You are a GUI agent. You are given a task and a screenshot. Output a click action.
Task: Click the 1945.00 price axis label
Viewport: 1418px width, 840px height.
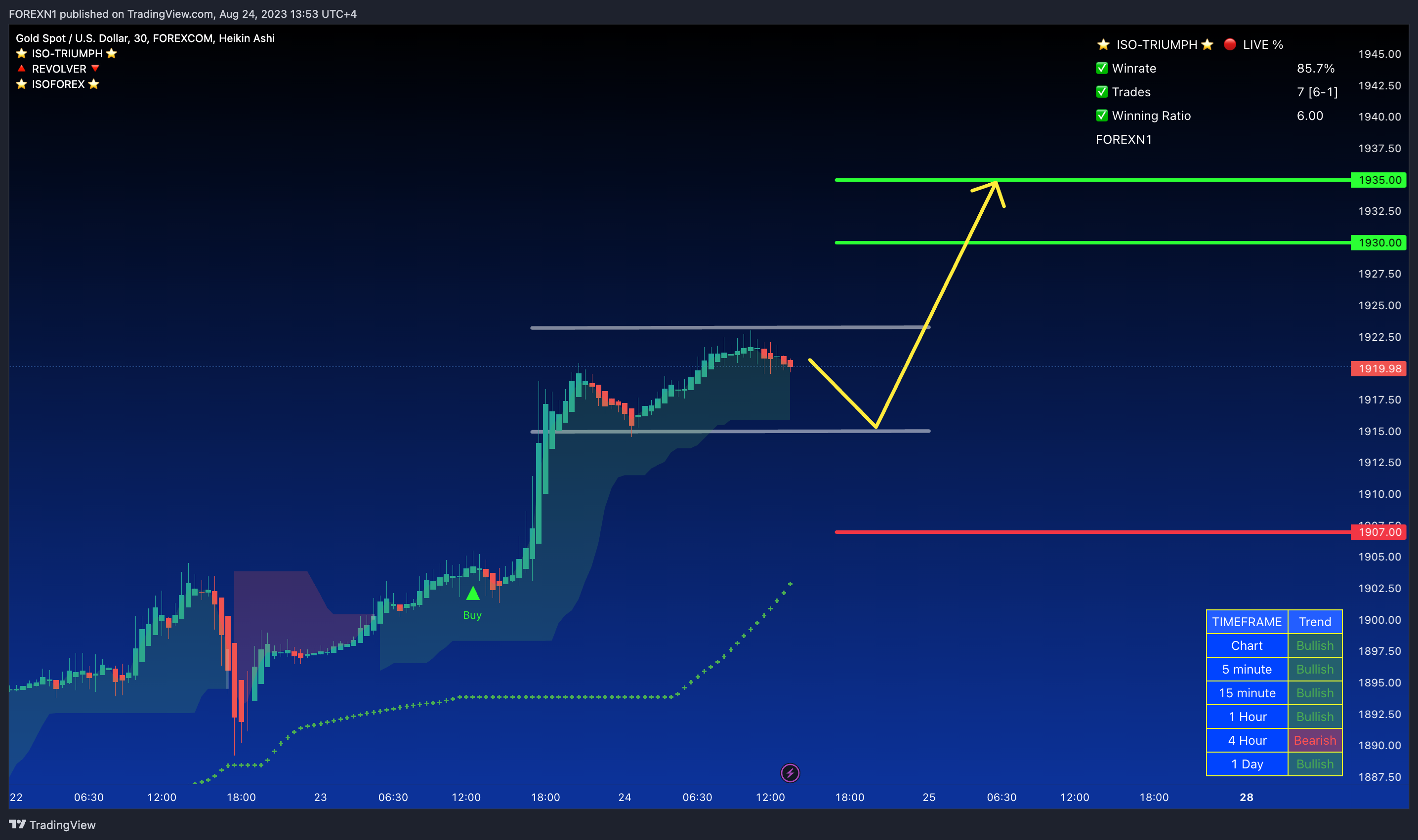[x=1379, y=54]
